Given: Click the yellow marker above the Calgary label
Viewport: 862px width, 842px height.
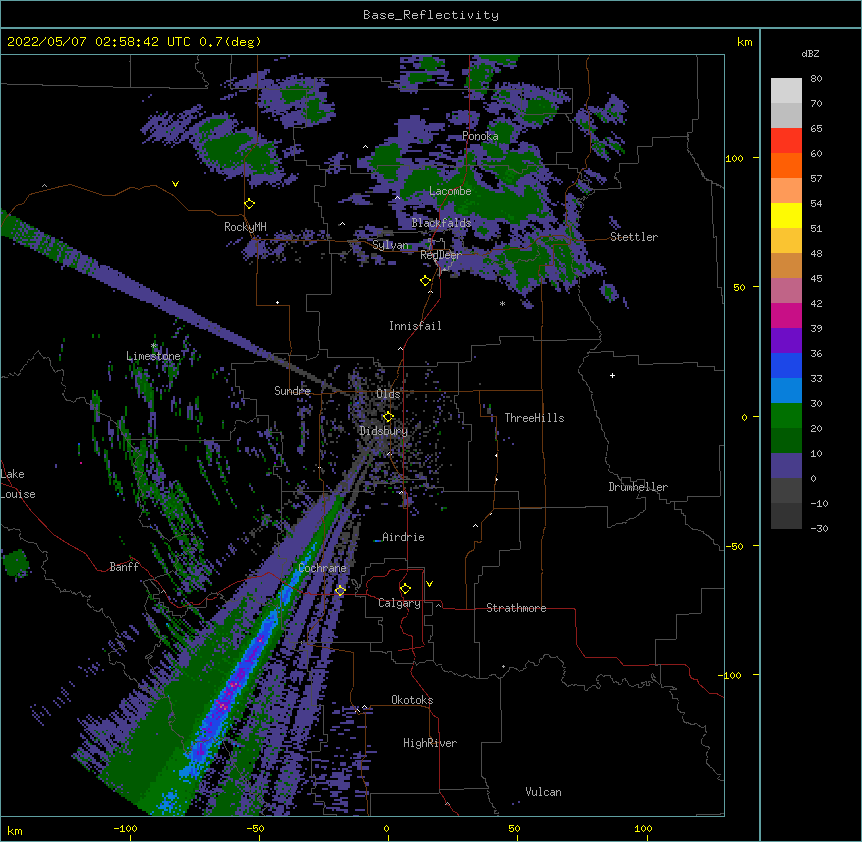Looking at the screenshot, I should click(x=405, y=589).
